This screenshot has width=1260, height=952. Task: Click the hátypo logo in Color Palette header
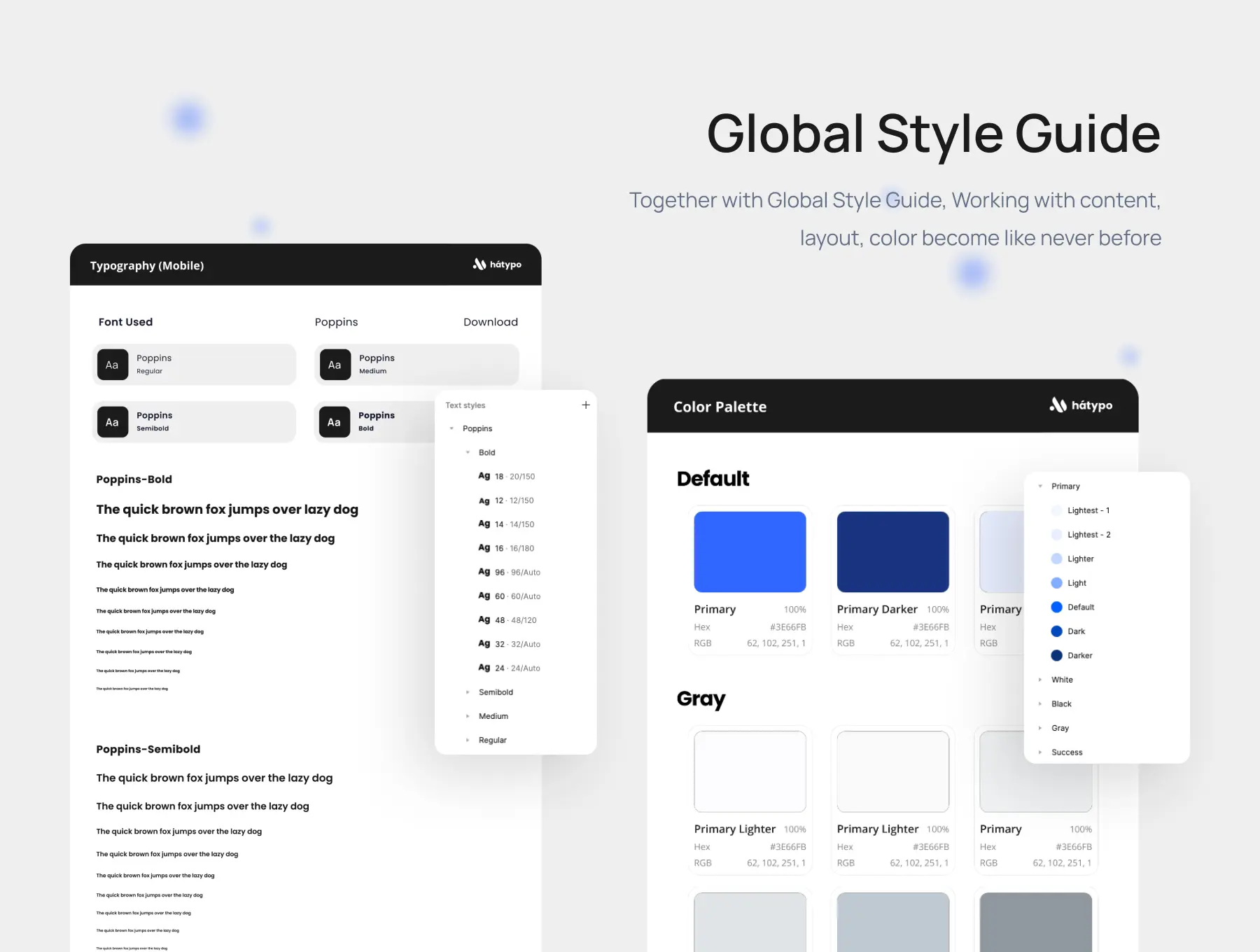(1081, 405)
